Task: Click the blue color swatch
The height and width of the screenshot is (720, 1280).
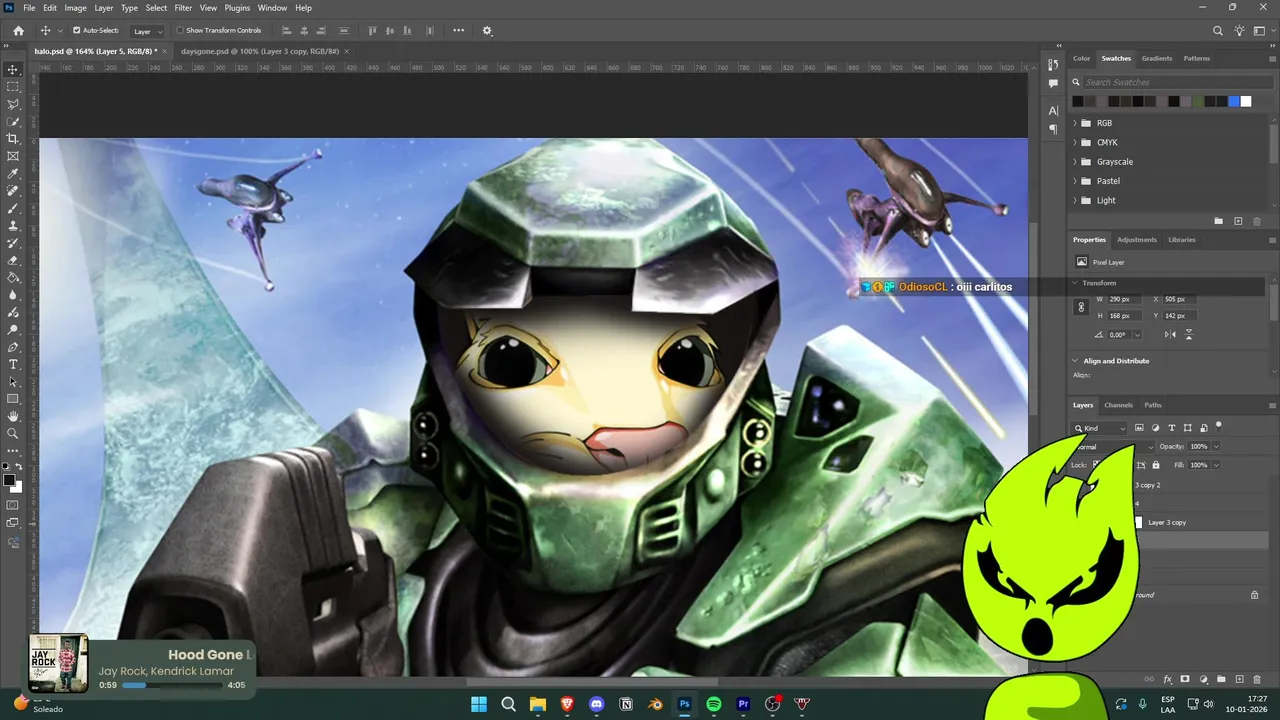Action: coord(1234,101)
